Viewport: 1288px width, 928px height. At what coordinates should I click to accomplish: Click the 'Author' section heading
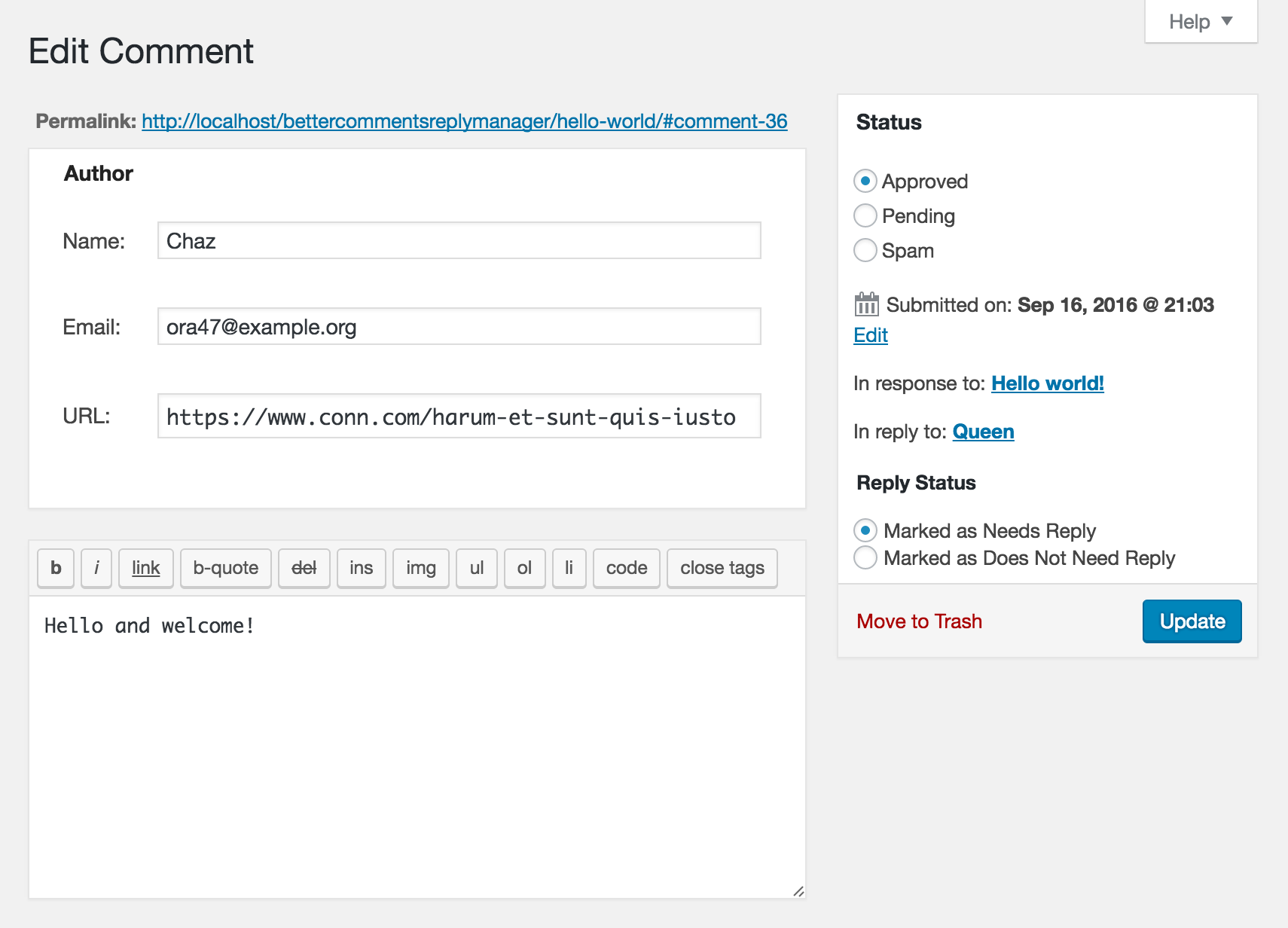click(x=99, y=173)
